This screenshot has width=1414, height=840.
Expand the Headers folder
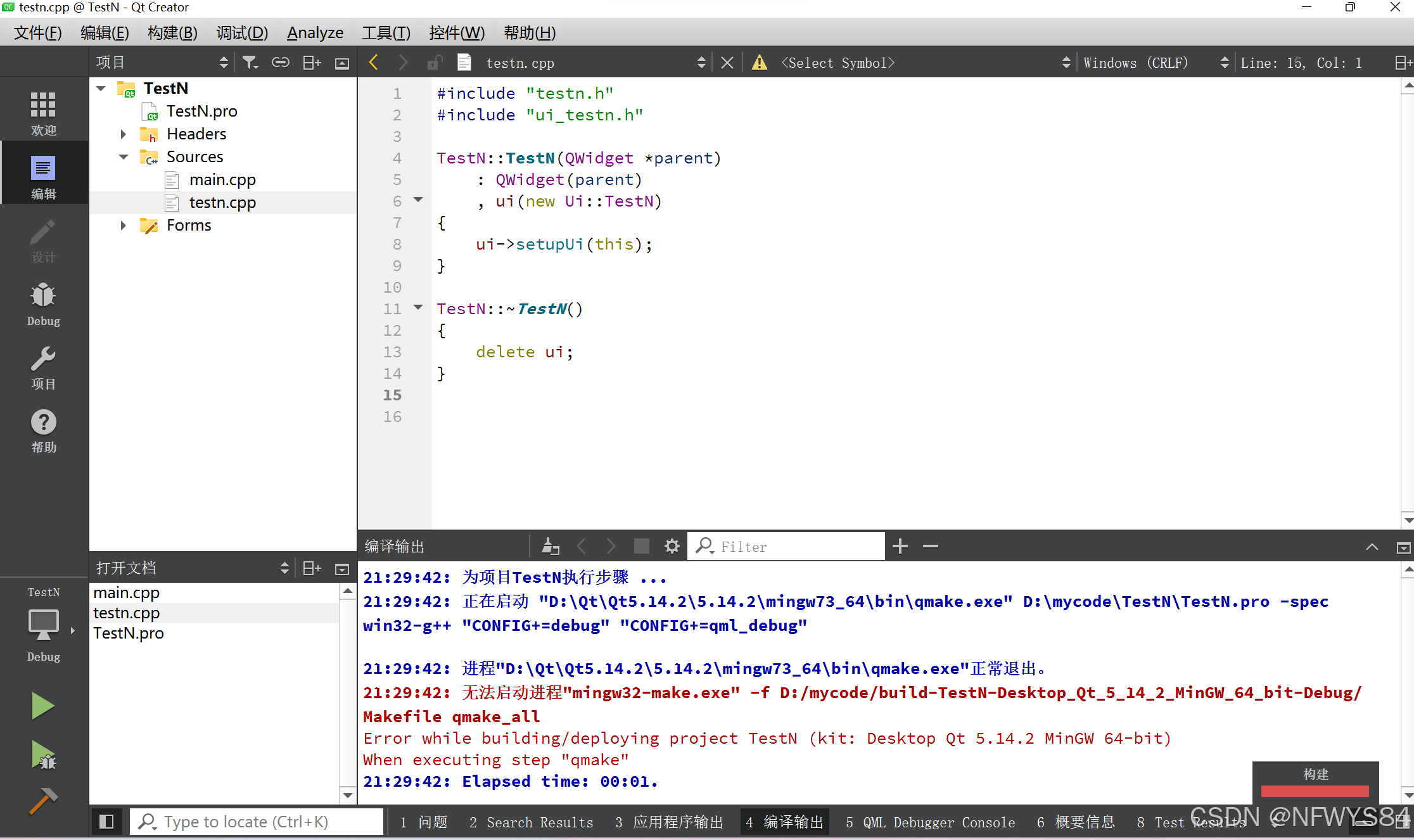(124, 134)
